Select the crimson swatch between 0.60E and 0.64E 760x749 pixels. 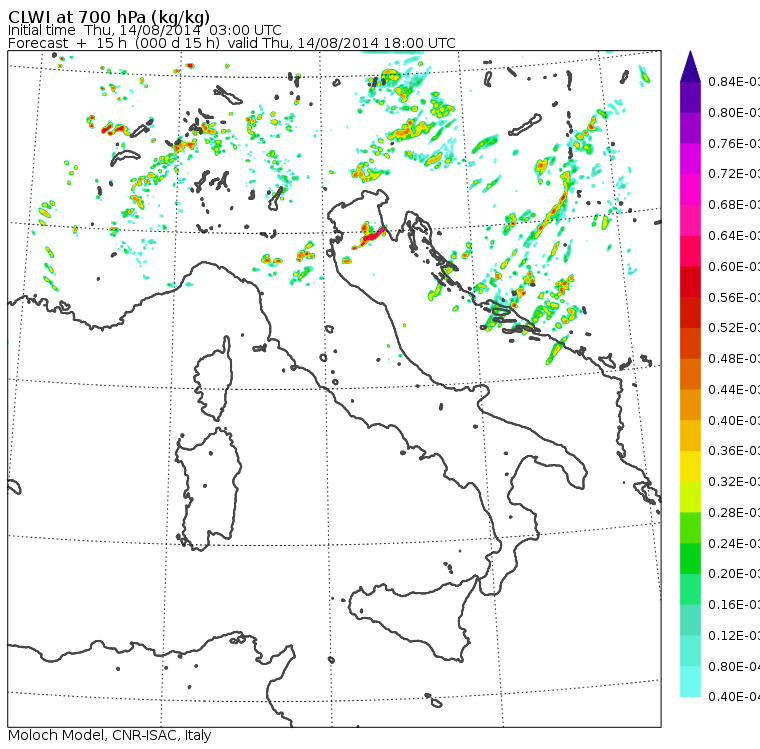[x=690, y=251]
